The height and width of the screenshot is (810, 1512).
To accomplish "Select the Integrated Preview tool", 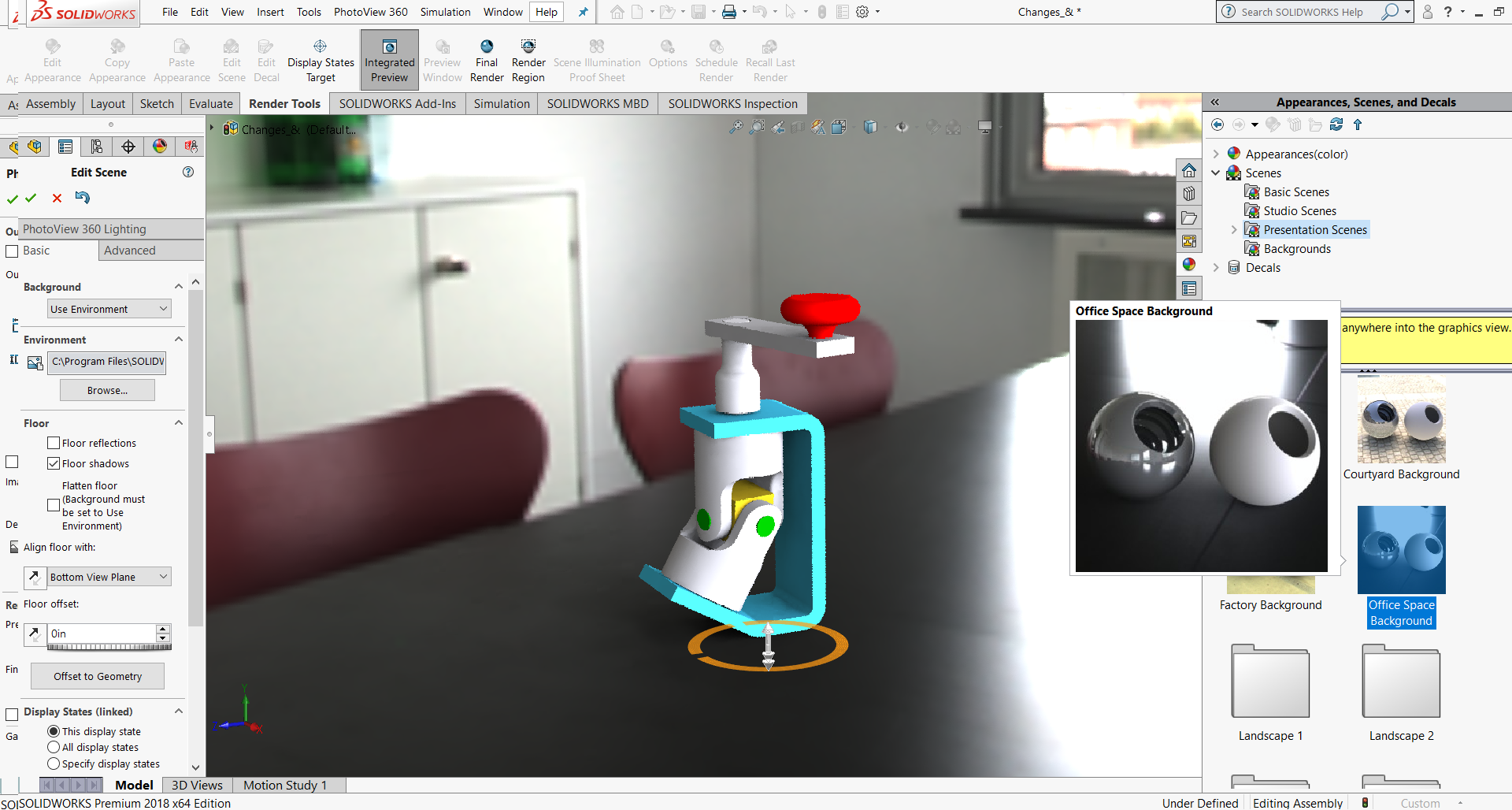I will click(x=389, y=59).
